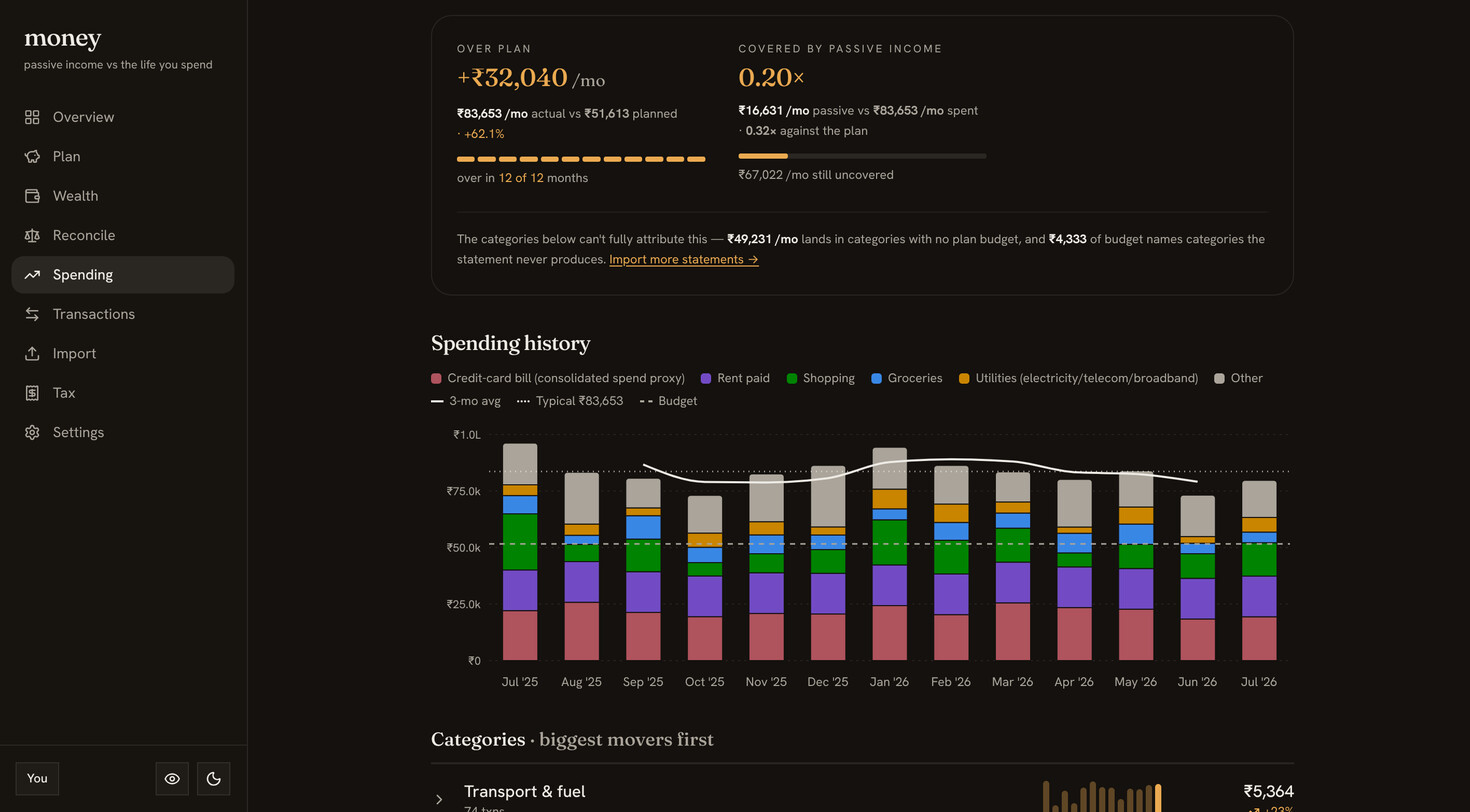Click the Transport & fuel sparkline chart
This screenshot has width=1470, height=812.
pos(1102,797)
